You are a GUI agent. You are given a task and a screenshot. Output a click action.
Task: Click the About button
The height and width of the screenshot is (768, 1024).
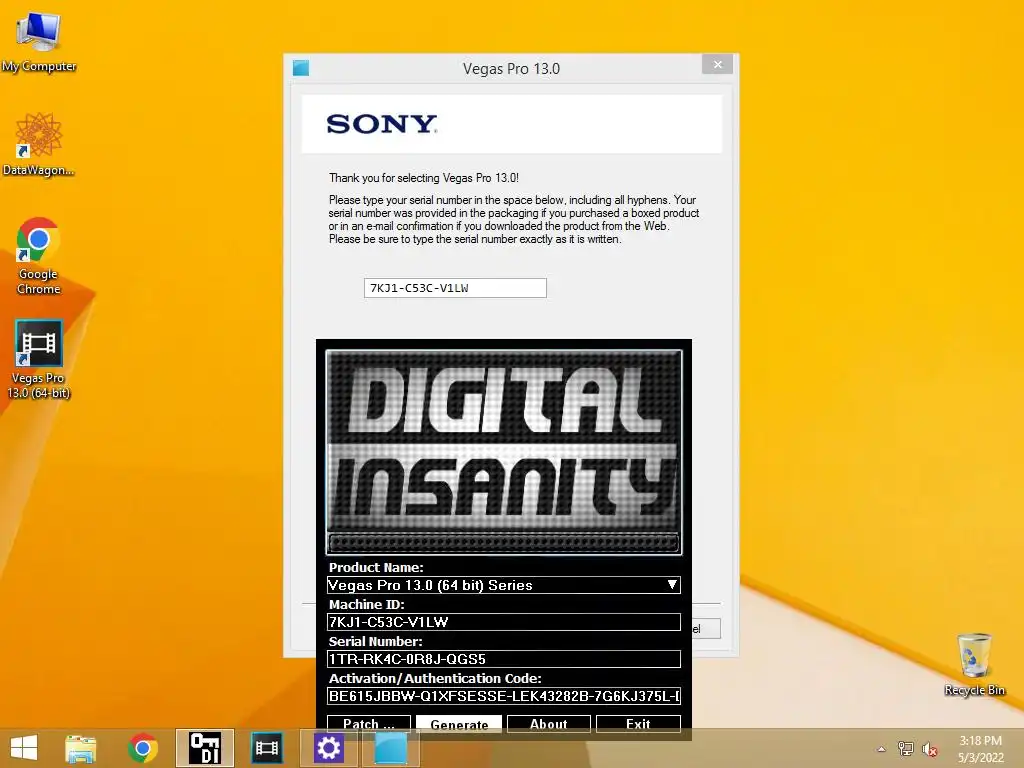coord(549,724)
